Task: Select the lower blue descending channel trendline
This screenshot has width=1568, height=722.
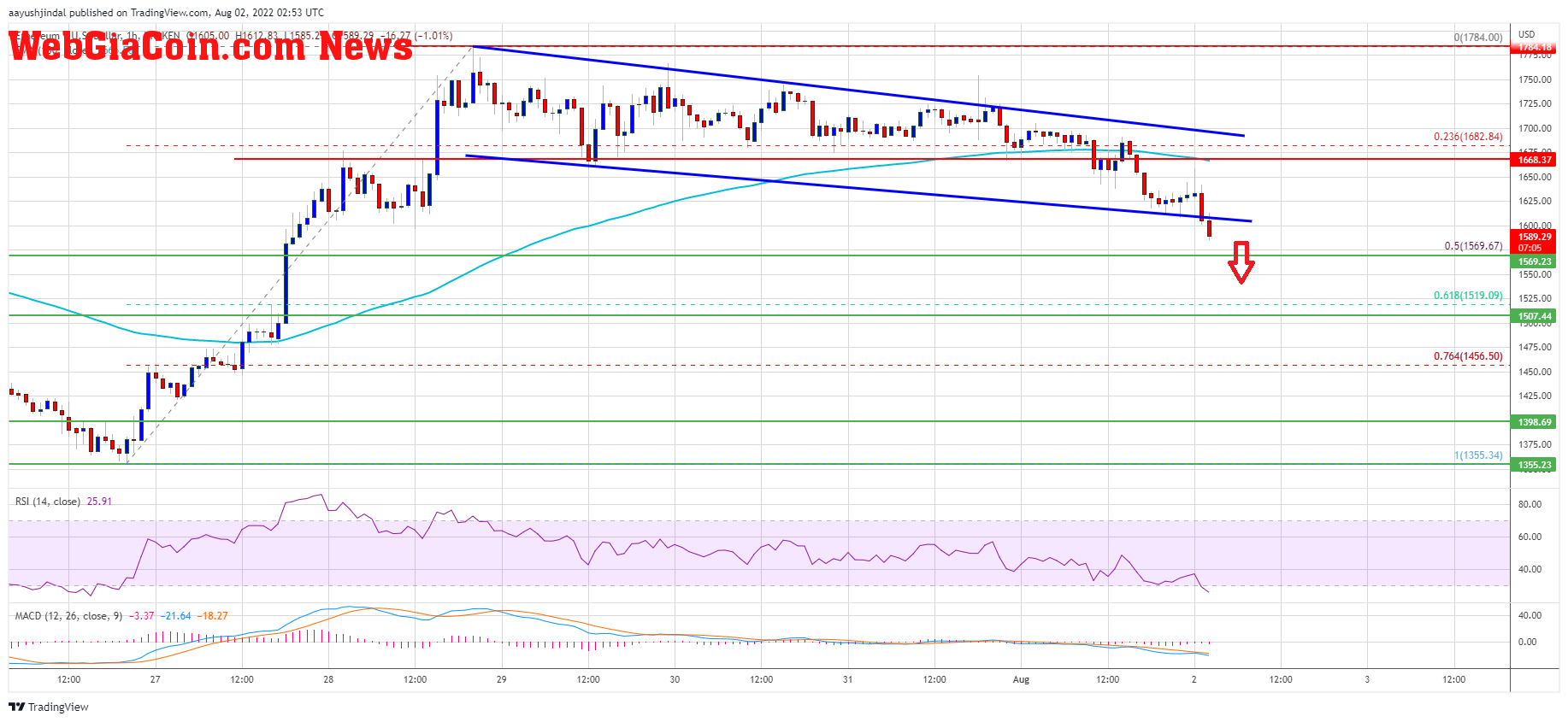Action: 858,189
